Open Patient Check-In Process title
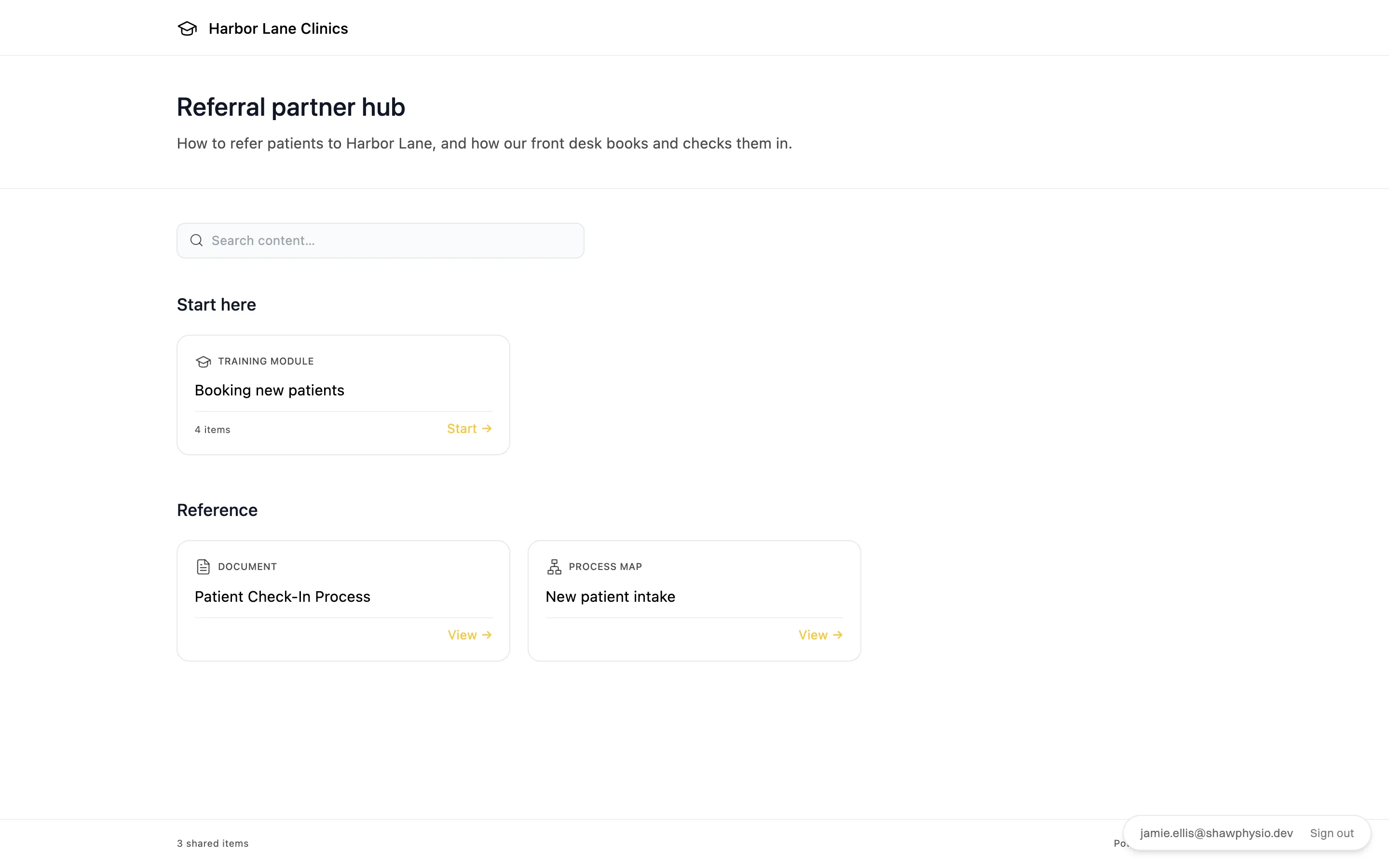 click(x=283, y=597)
